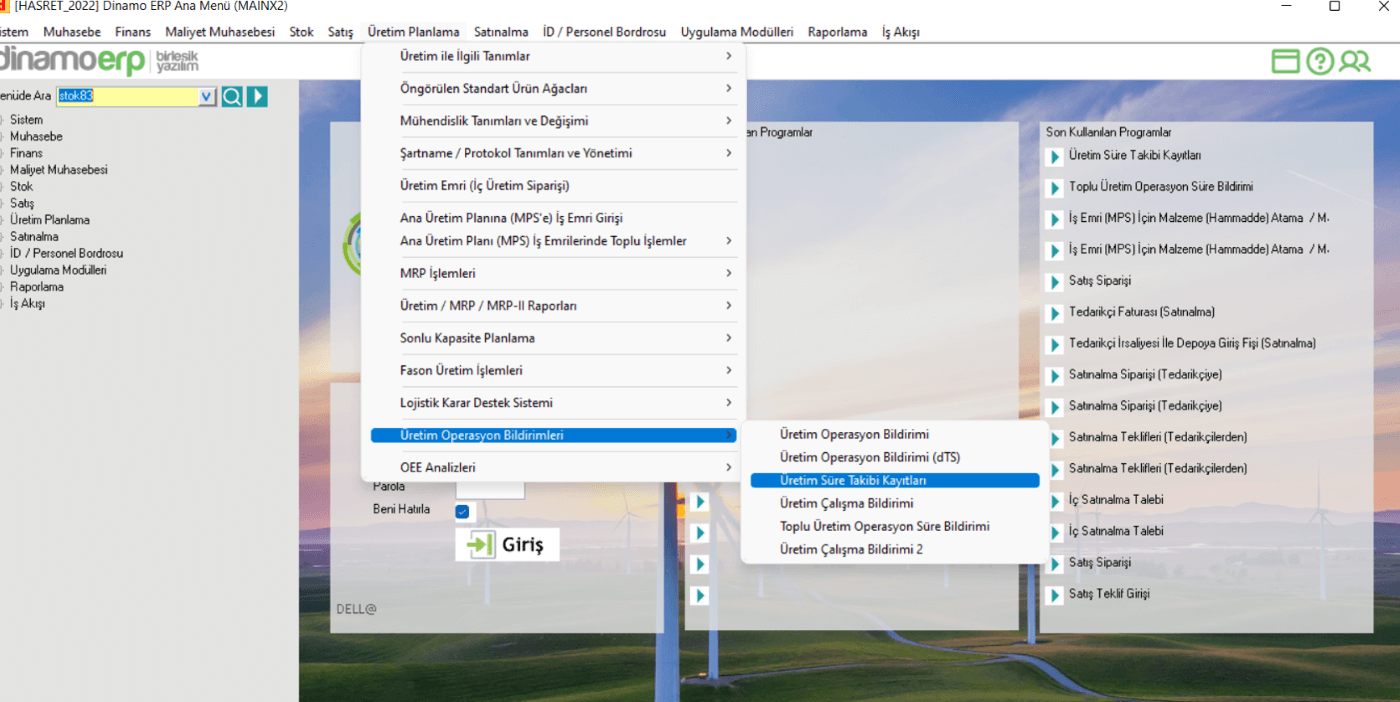This screenshot has height=702, width=1400.
Task: Expand Mühendislik Tanımları ve Değişimi submenu
Action: pos(553,121)
